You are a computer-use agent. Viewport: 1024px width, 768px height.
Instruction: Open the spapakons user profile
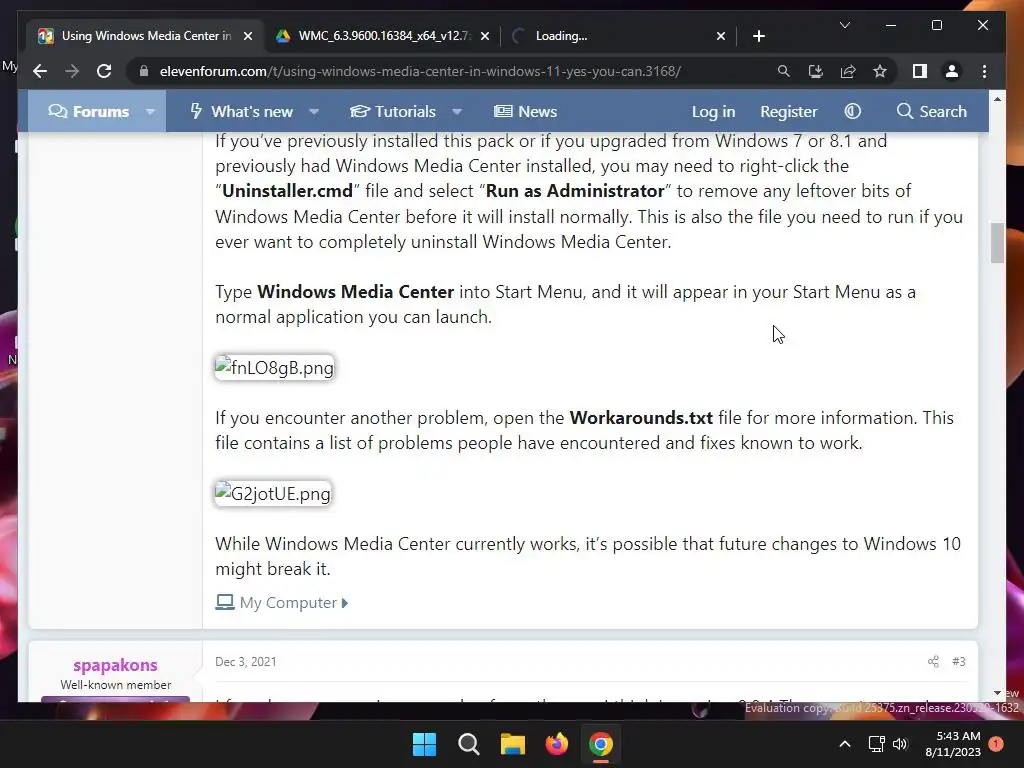[x=116, y=665]
